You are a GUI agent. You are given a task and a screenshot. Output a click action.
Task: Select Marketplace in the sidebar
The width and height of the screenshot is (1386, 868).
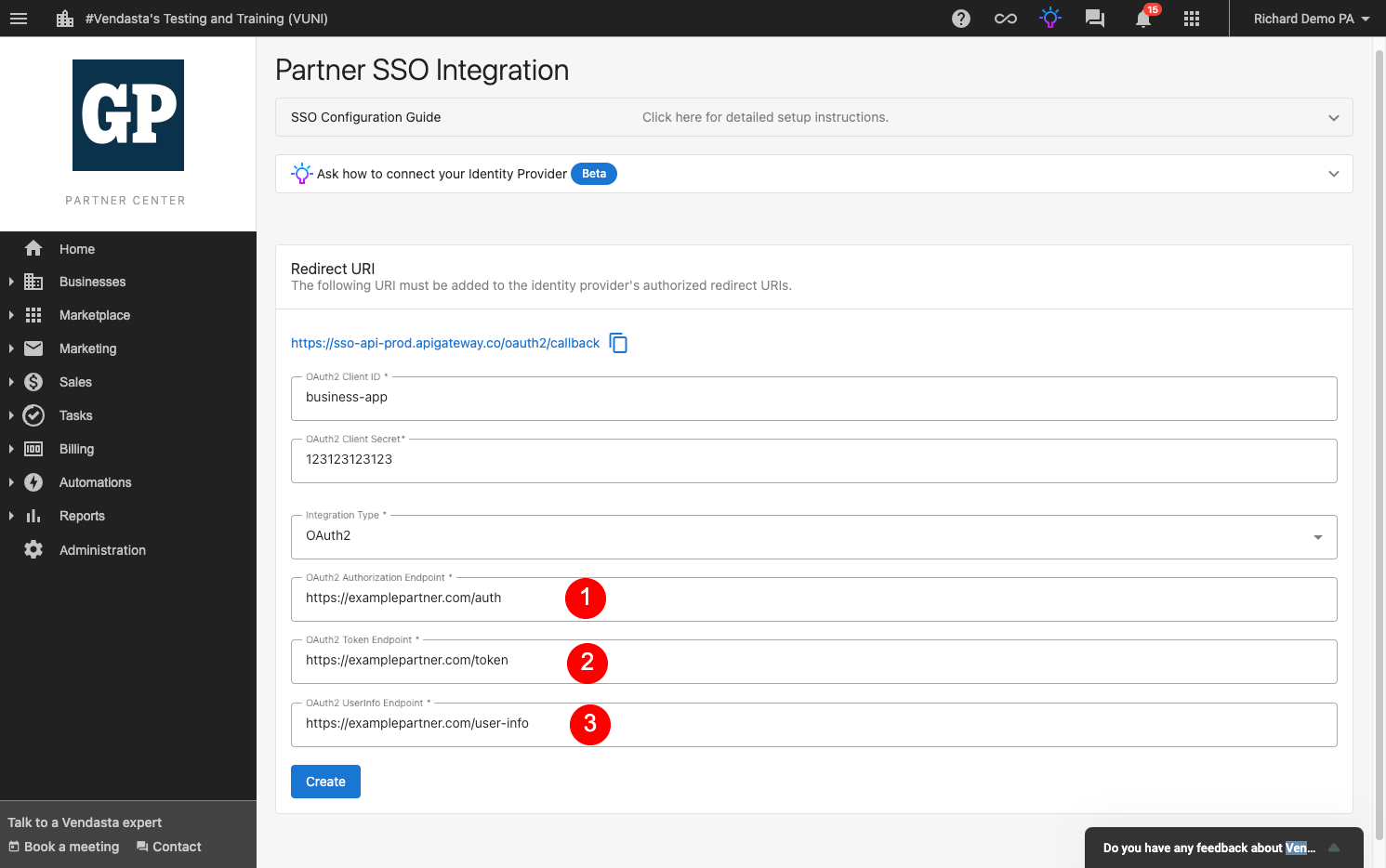tap(95, 315)
